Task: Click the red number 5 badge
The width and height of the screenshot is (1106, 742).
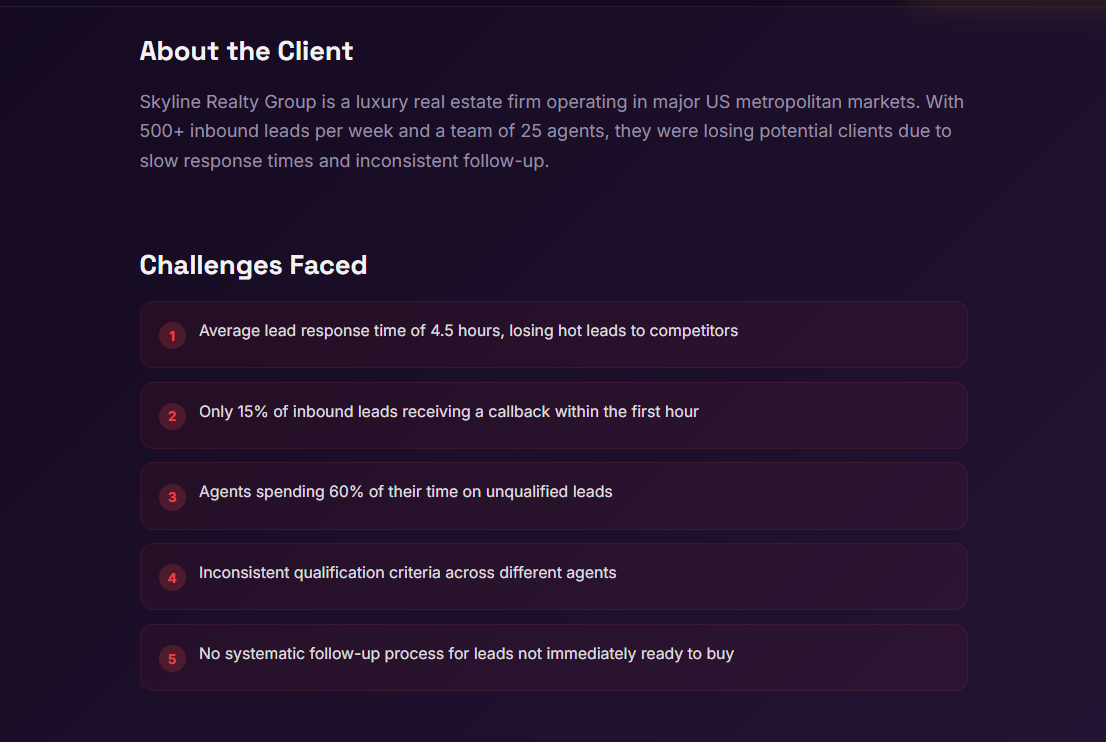Action: click(172, 659)
